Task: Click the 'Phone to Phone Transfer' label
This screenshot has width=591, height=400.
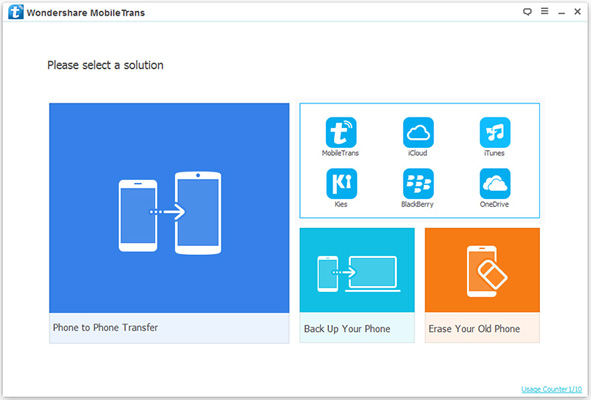Action: tap(105, 328)
